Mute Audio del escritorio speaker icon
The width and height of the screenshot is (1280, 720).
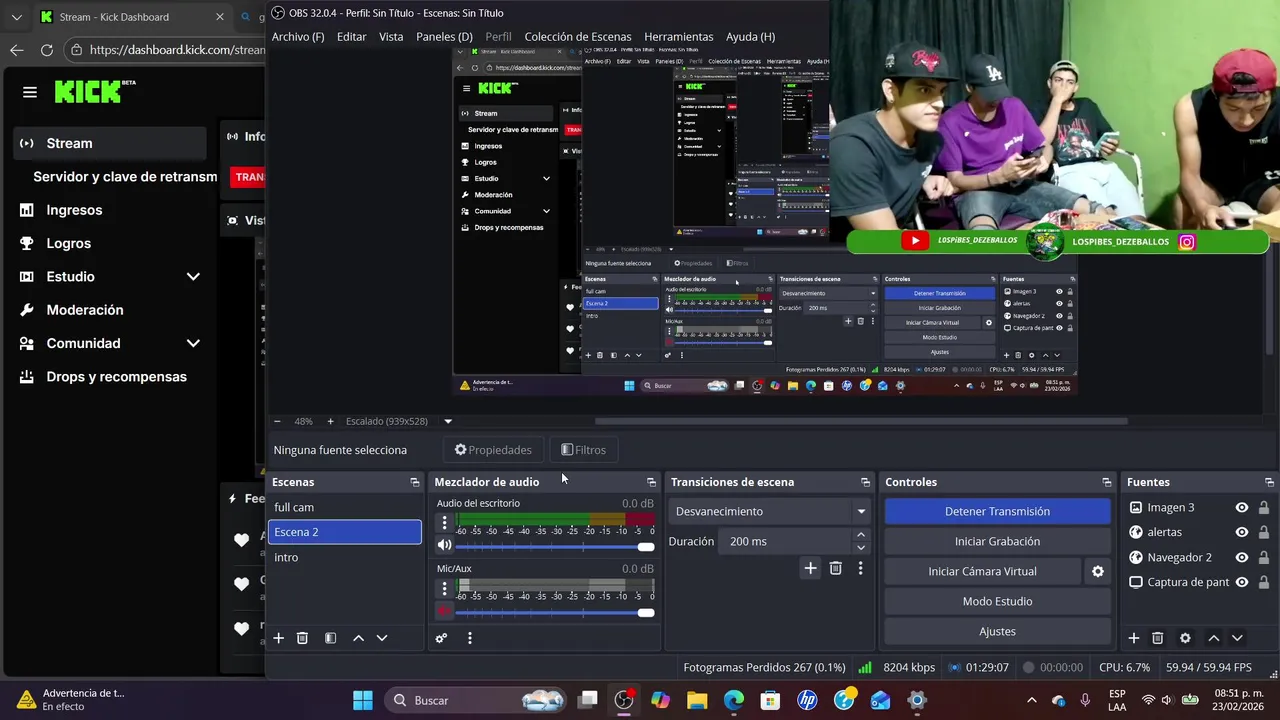pyautogui.click(x=444, y=545)
